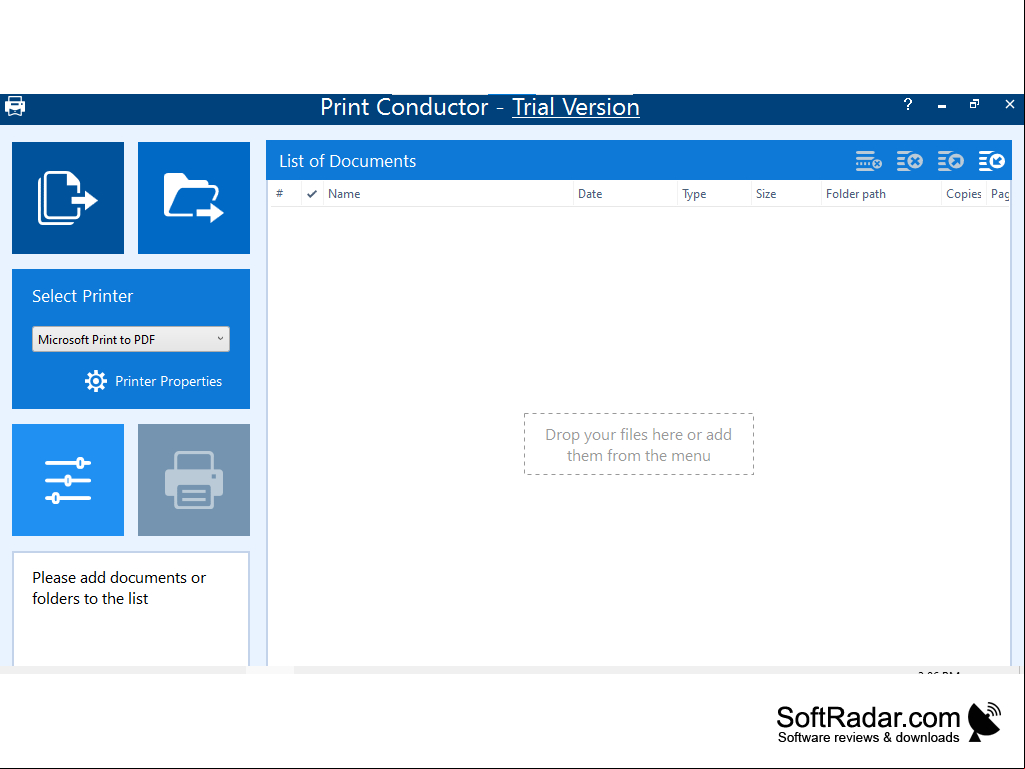Click the Add Documents tile icon

68,197
